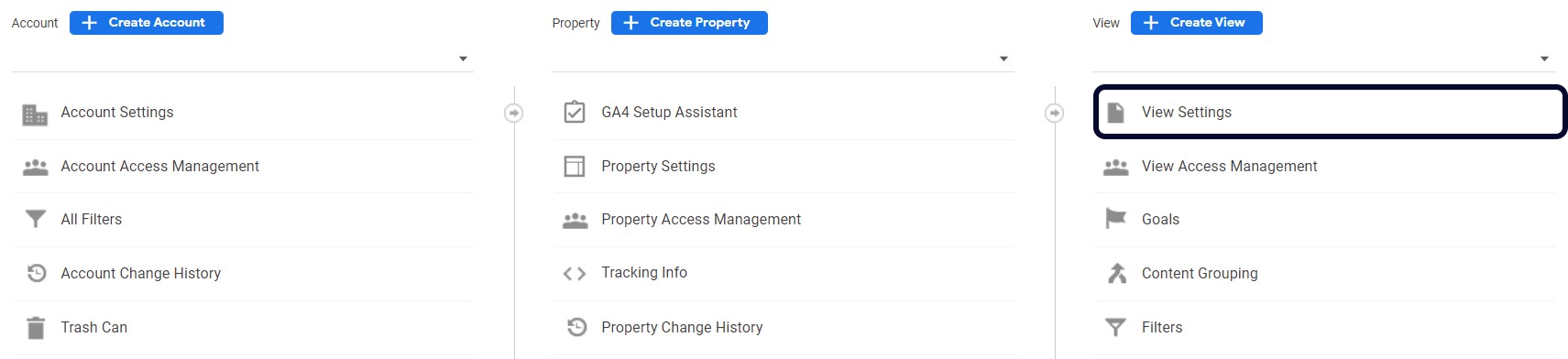Click the Goals flag icon

tap(1115, 219)
